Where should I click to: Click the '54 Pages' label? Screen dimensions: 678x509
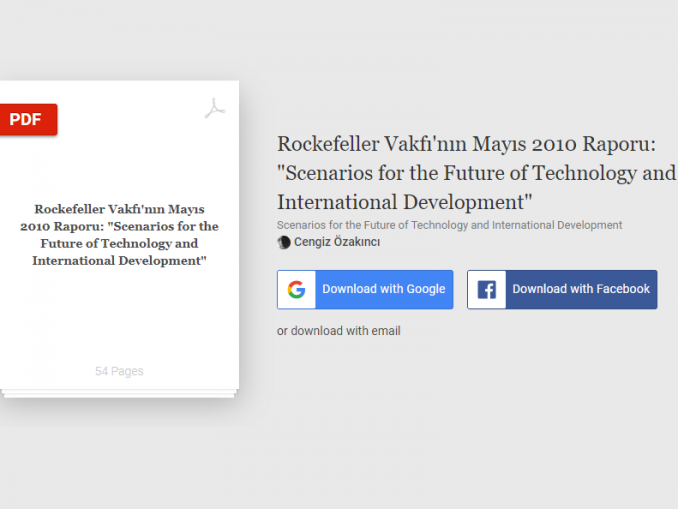tap(119, 371)
